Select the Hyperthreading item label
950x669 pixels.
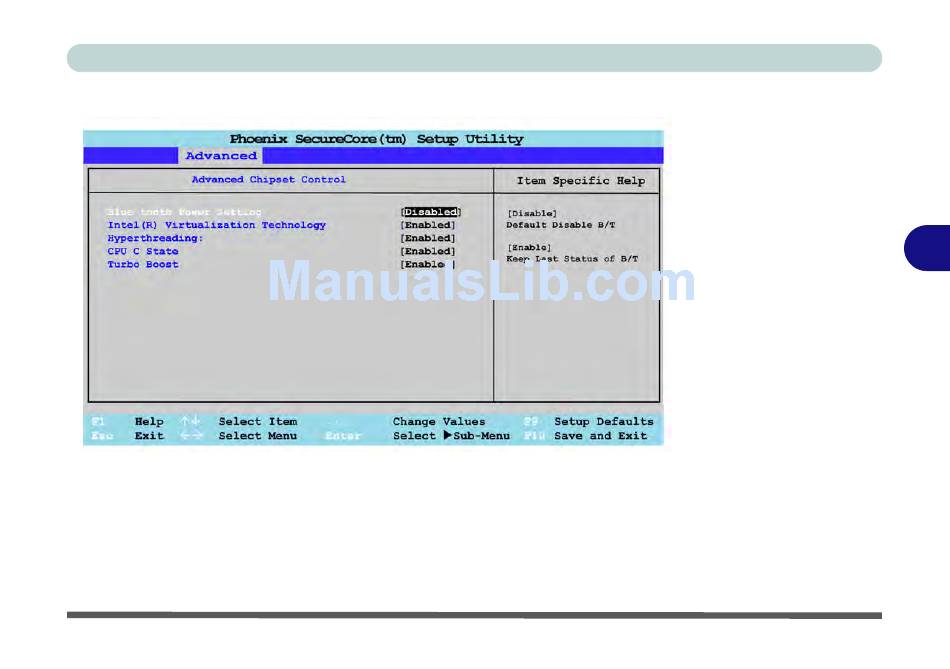[x=155, y=238]
